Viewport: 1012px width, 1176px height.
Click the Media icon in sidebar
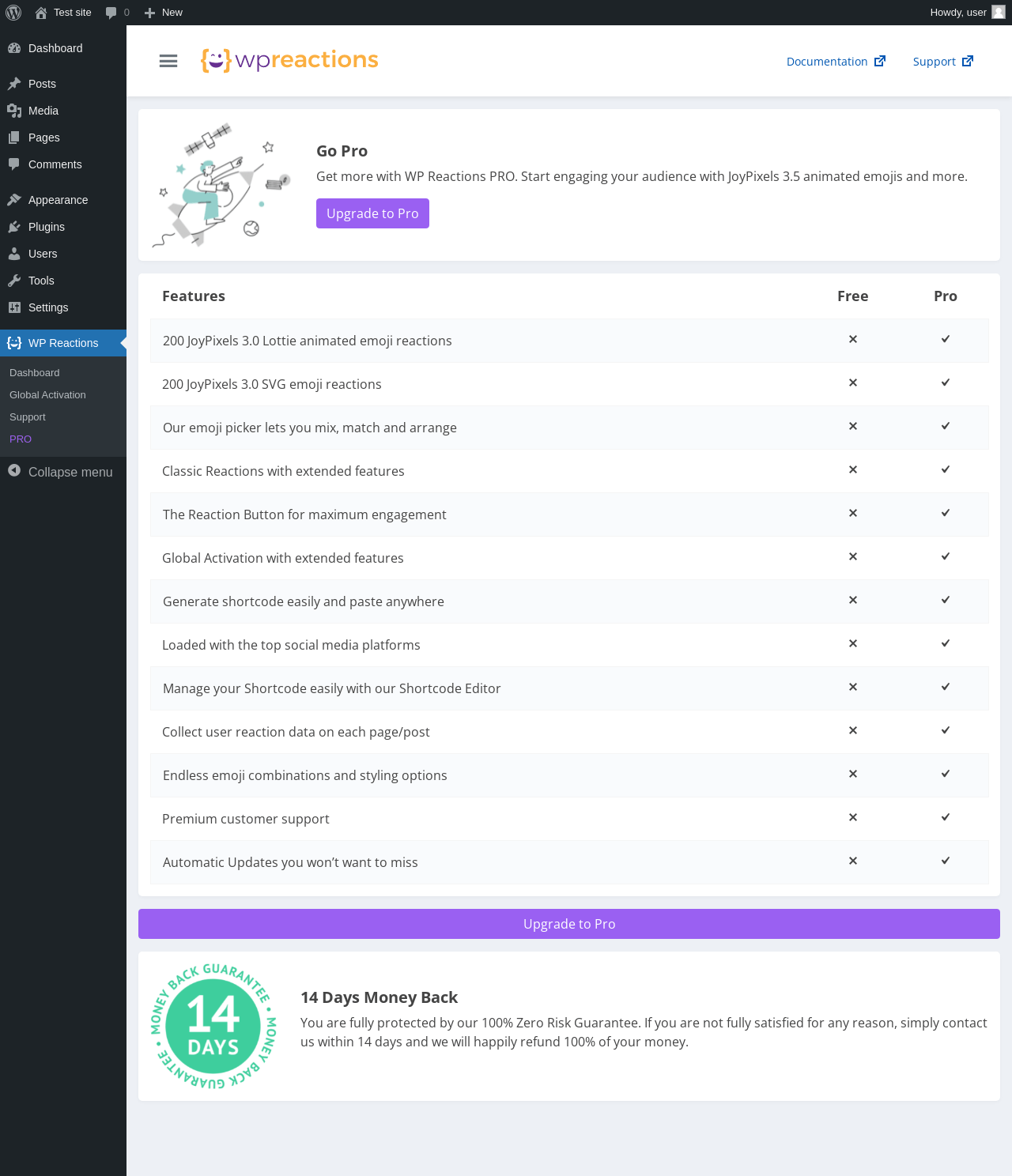pyautogui.click(x=14, y=111)
